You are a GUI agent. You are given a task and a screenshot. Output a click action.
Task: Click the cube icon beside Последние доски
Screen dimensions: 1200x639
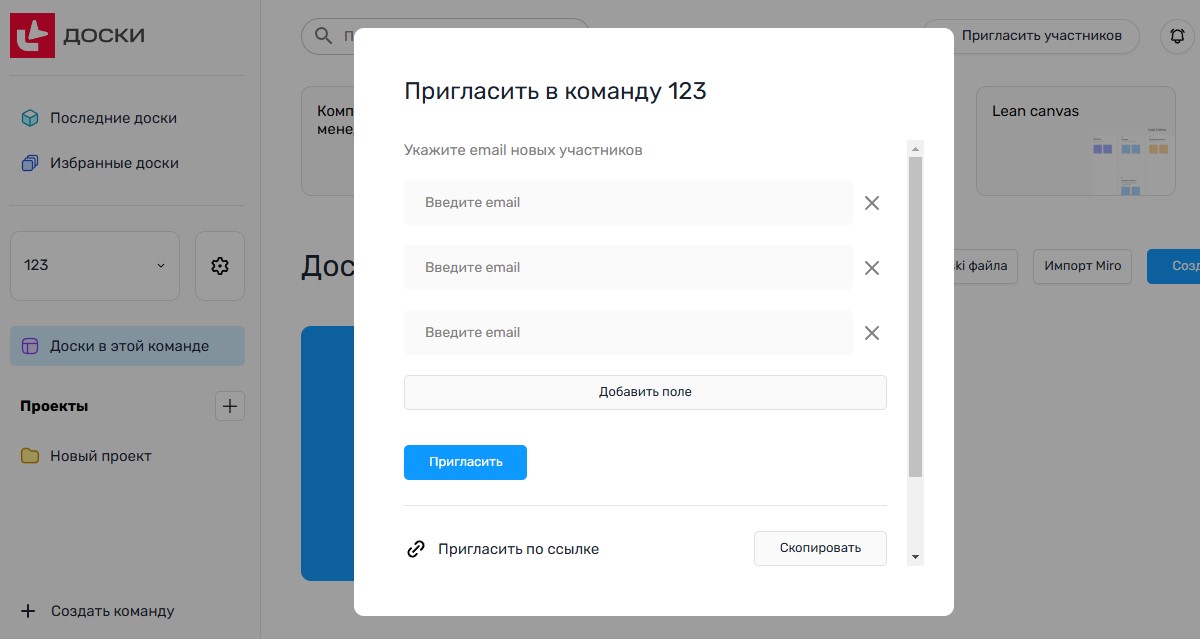coord(30,118)
